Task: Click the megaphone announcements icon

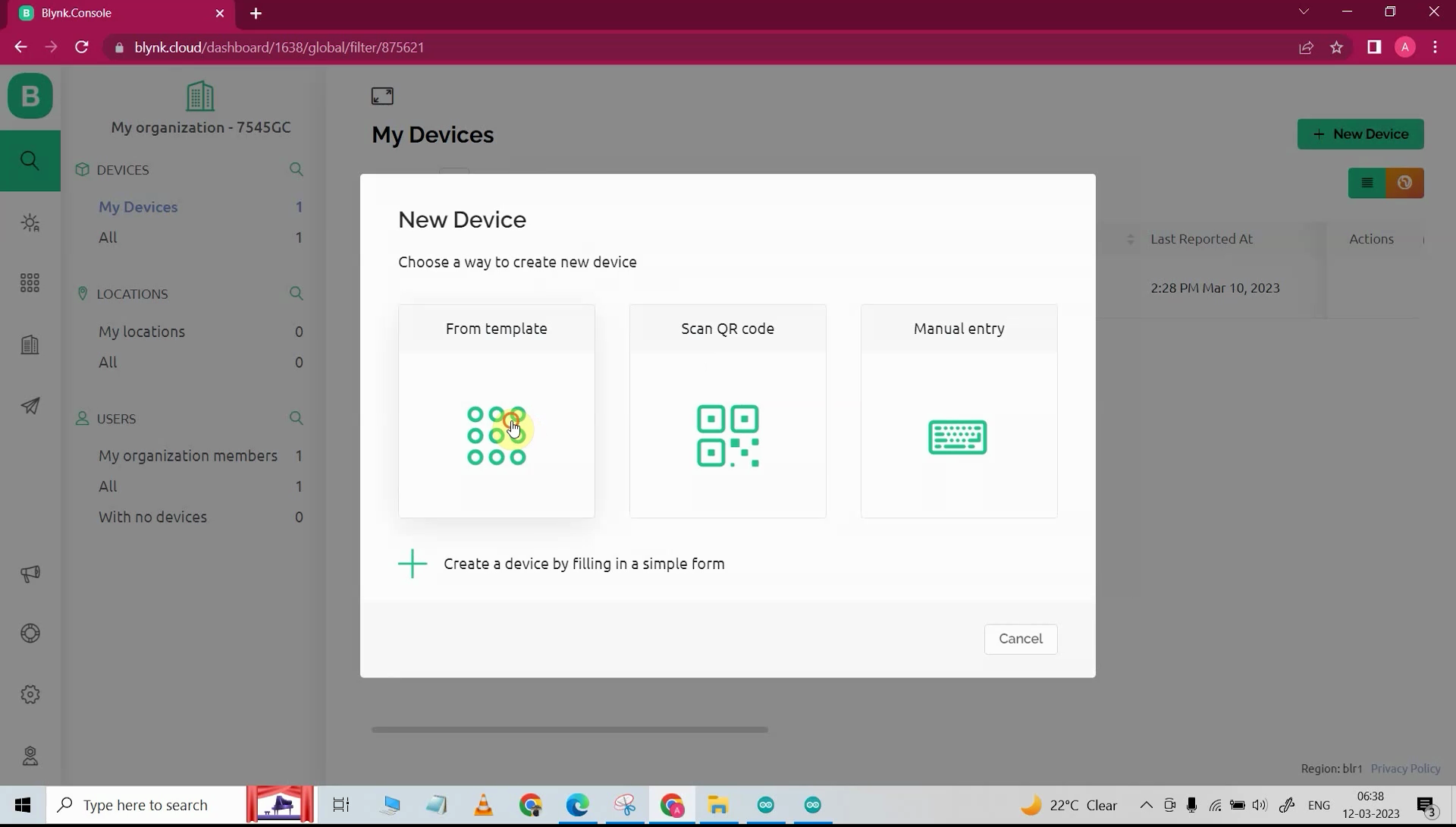Action: [x=30, y=574]
